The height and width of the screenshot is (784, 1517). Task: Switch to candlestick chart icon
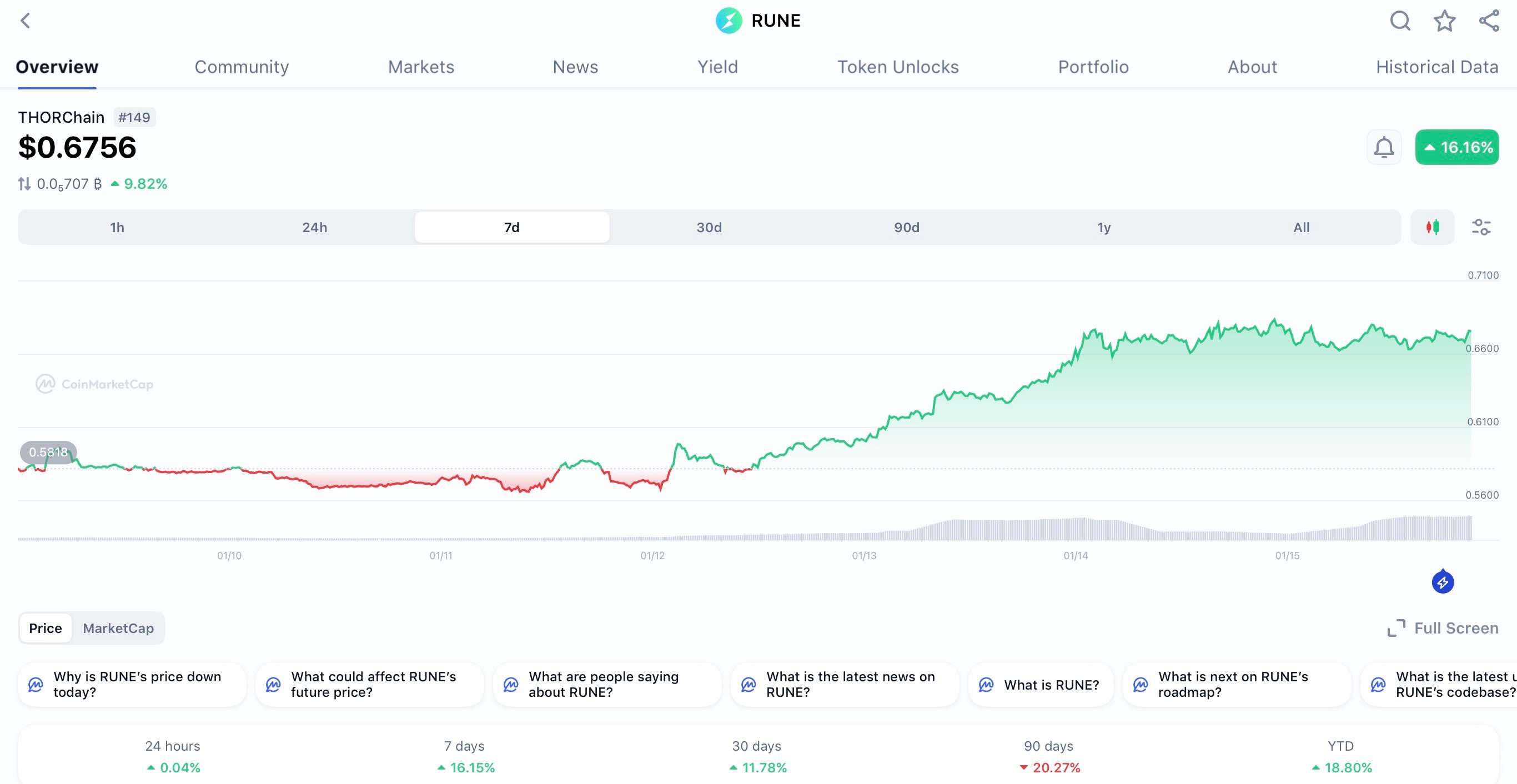coord(1432,227)
